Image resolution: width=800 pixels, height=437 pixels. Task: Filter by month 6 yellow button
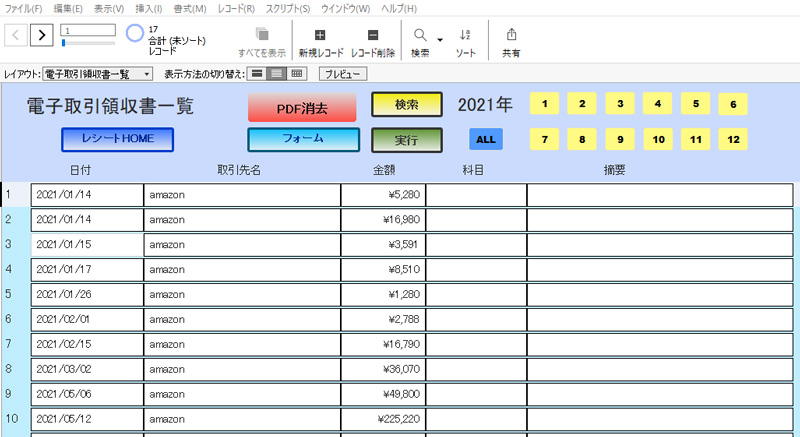733,104
